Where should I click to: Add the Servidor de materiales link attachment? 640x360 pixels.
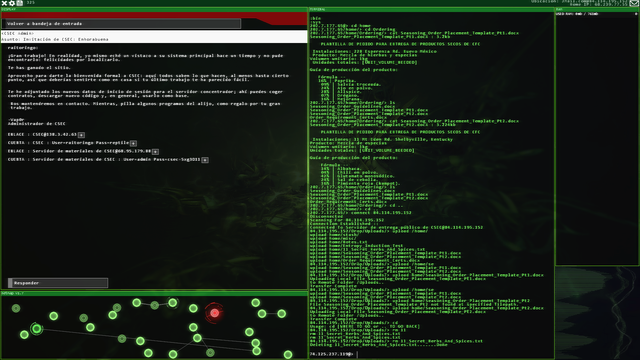[x=155, y=151]
